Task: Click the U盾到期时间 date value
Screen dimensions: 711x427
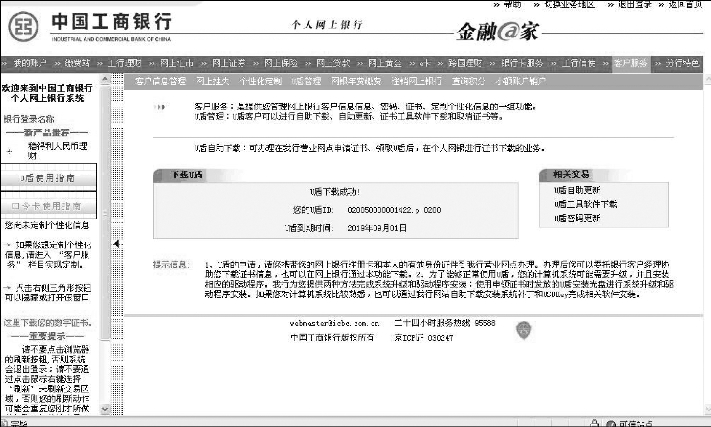Action: pos(377,228)
